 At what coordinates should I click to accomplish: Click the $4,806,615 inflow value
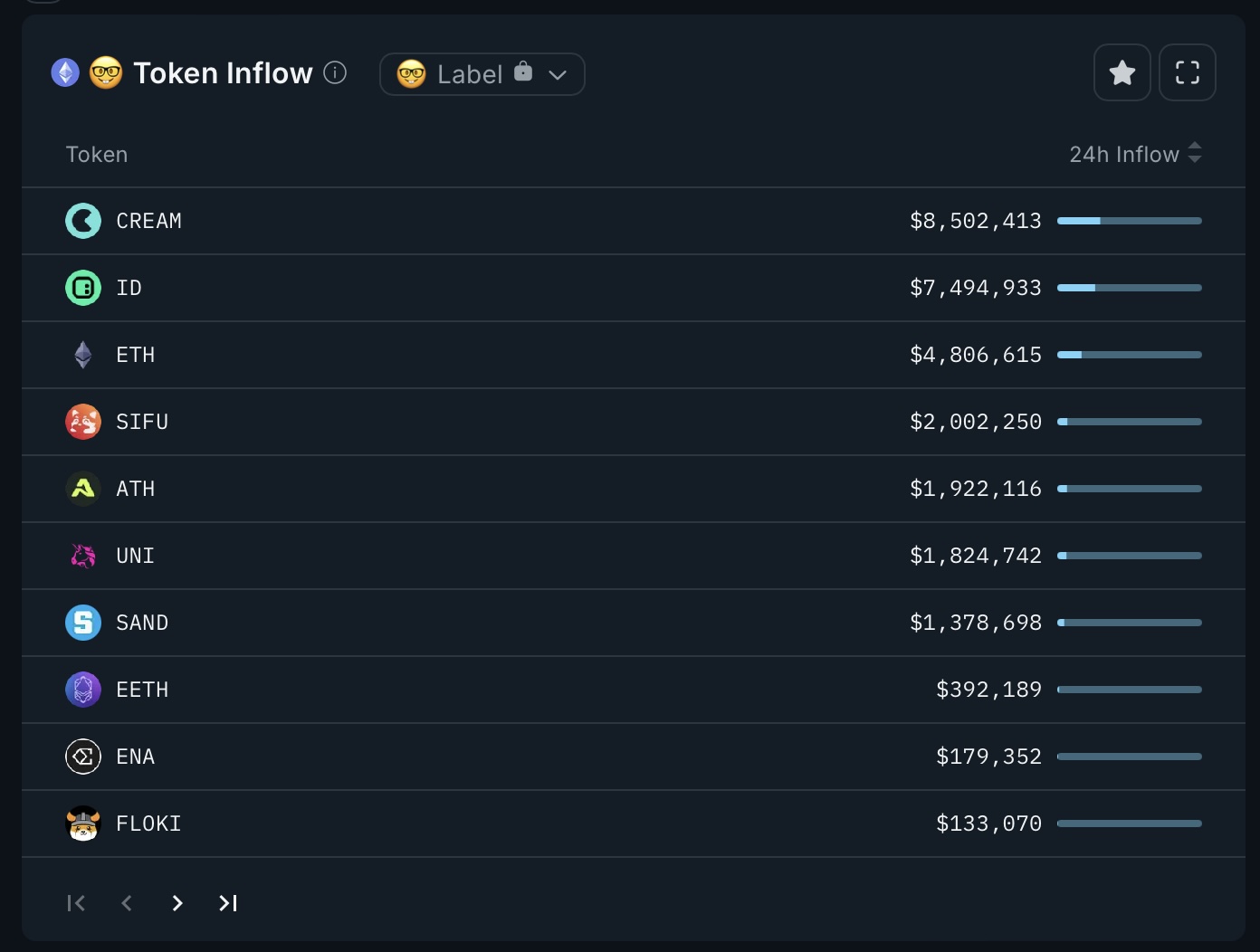coord(976,355)
